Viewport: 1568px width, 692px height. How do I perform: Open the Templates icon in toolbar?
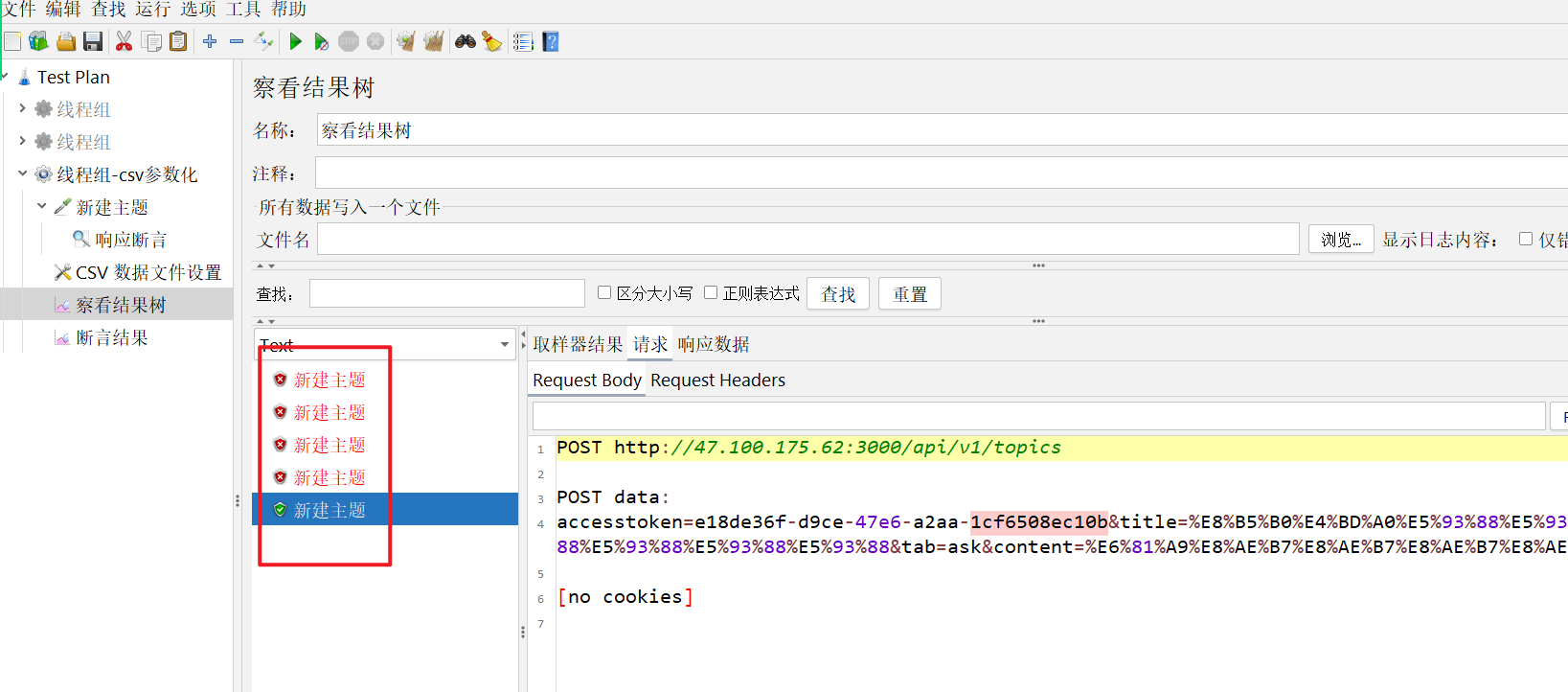pos(38,41)
